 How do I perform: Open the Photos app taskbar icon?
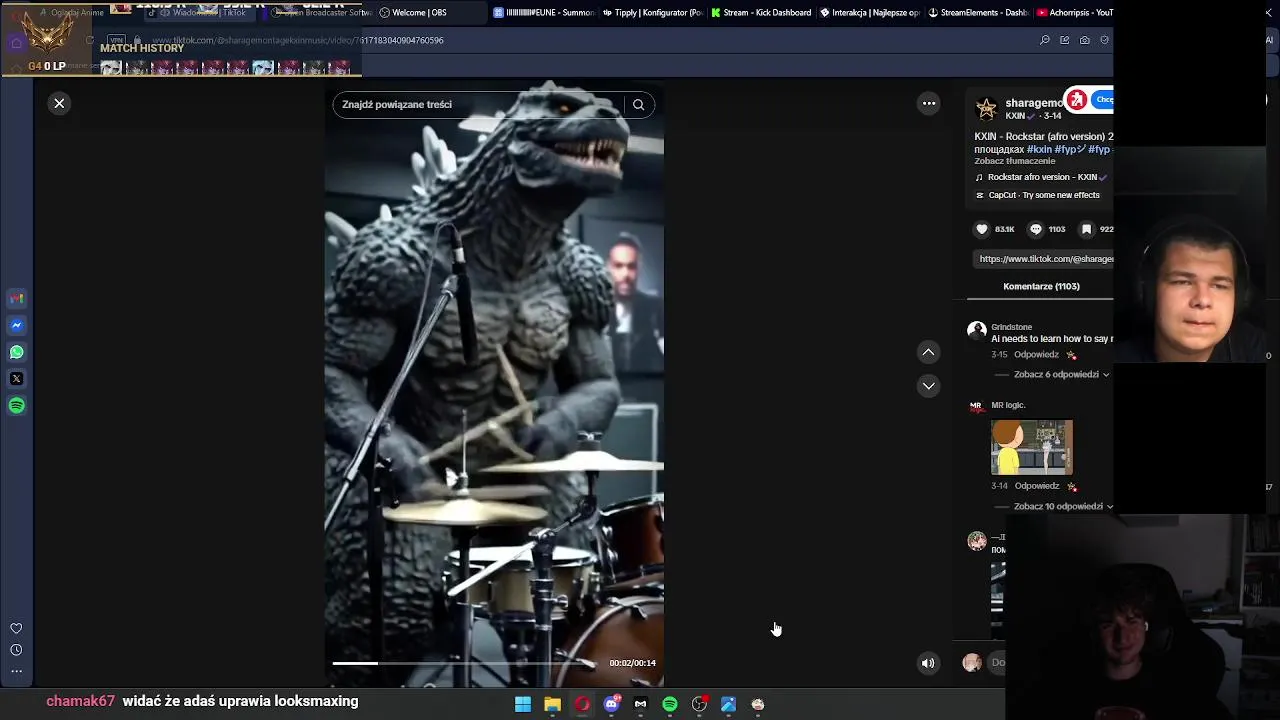pos(728,704)
